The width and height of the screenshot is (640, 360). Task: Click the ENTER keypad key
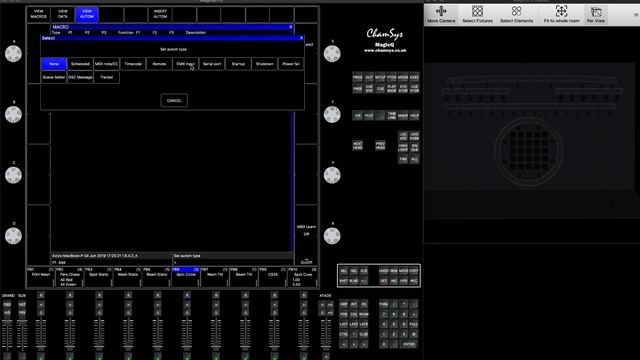tap(409, 344)
